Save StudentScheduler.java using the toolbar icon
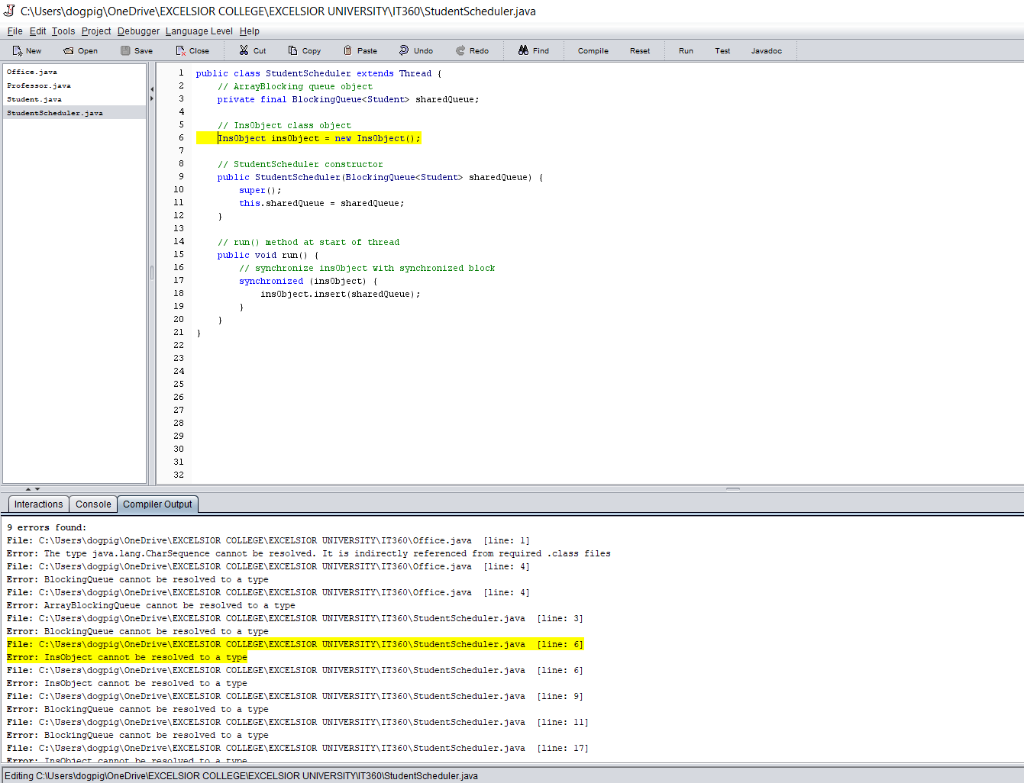The image size is (1024, 783). click(x=136, y=50)
